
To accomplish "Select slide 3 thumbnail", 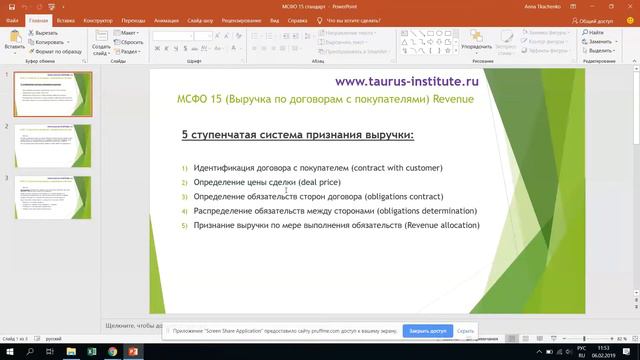I will (x=53, y=198).
